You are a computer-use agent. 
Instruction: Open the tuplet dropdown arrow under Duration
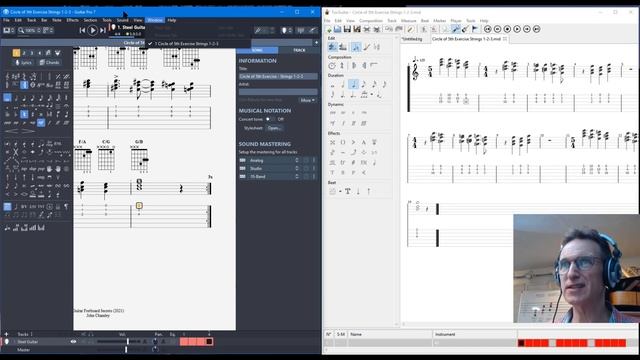tap(371, 95)
